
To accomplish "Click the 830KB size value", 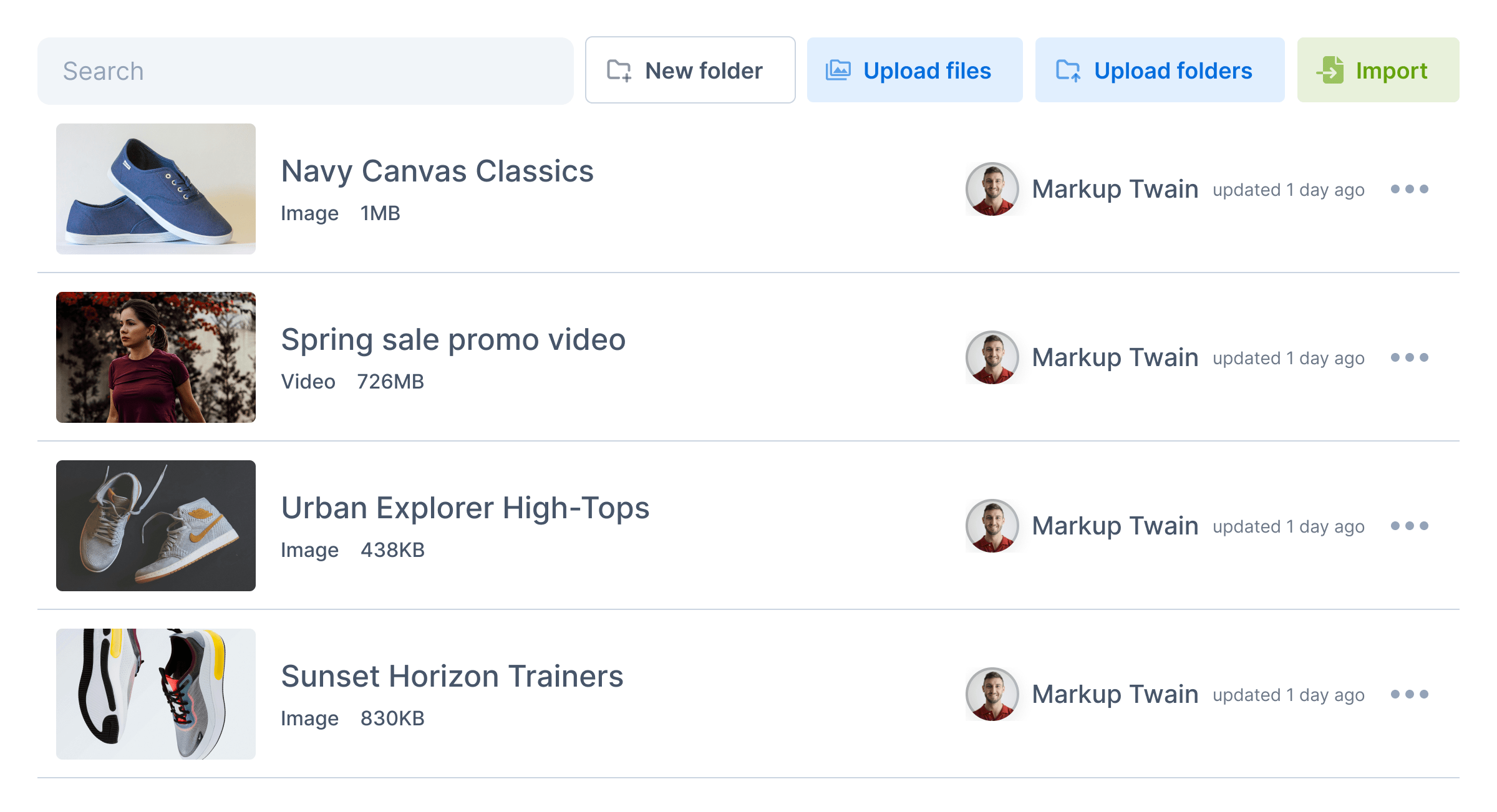I will click(x=393, y=718).
